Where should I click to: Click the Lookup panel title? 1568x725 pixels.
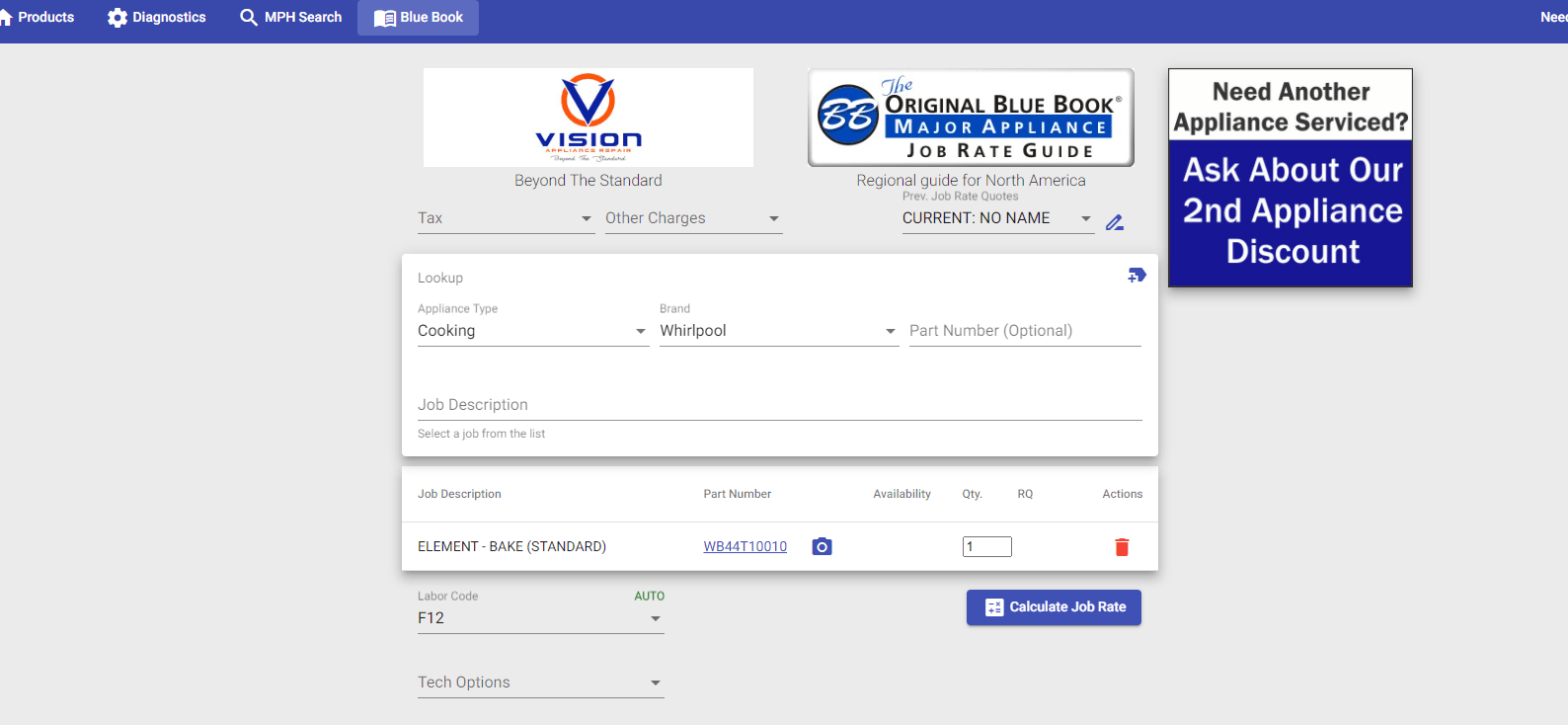tap(440, 278)
